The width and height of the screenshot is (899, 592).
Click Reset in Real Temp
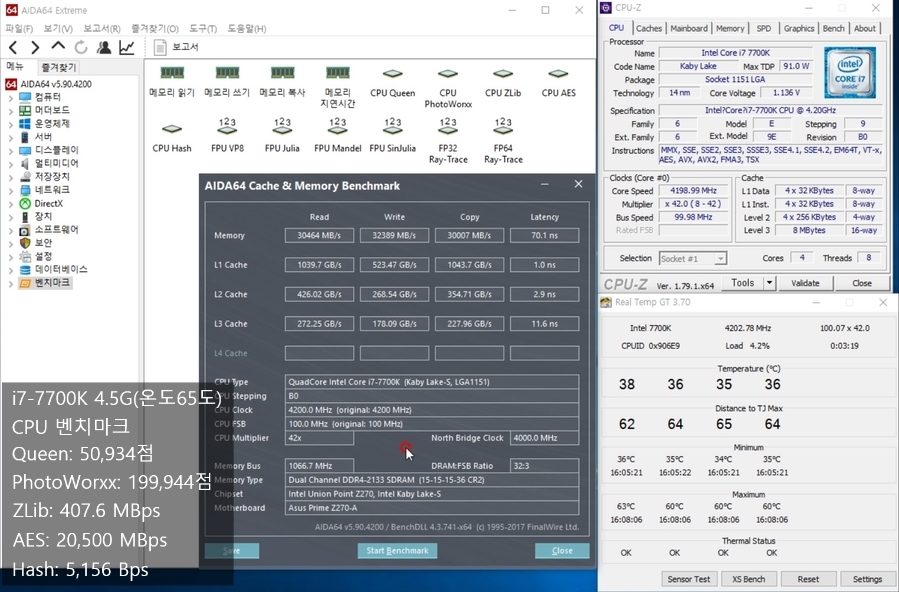808,579
